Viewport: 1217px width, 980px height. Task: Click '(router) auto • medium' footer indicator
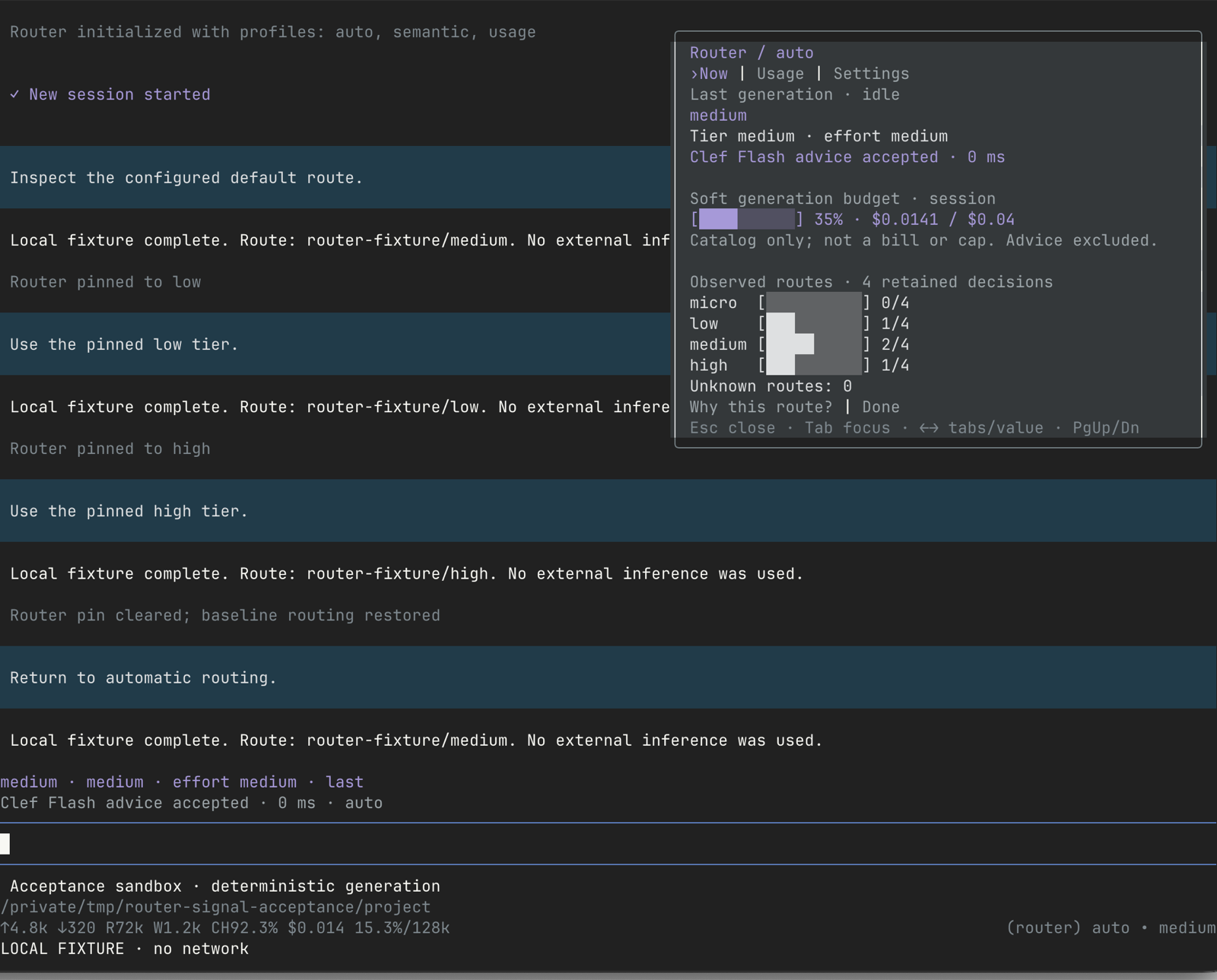(1111, 928)
